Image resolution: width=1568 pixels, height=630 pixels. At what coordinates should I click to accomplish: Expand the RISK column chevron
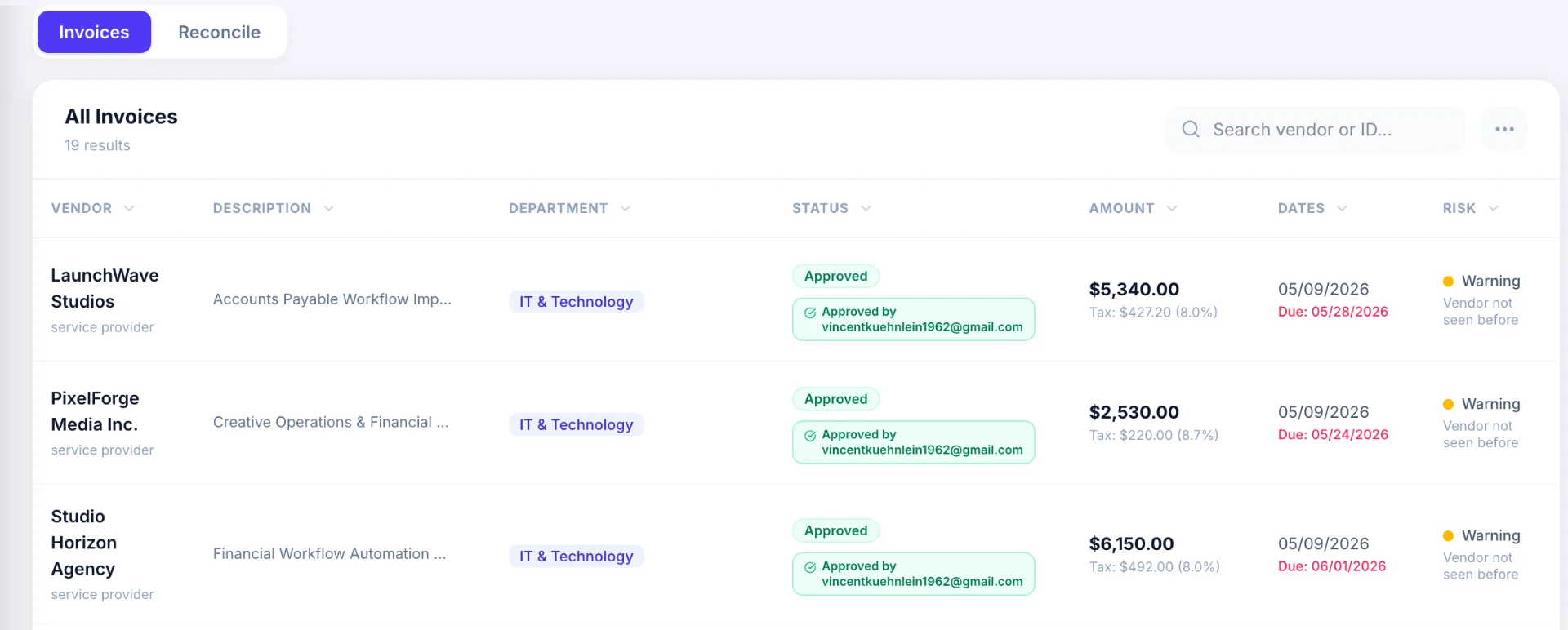click(1493, 208)
